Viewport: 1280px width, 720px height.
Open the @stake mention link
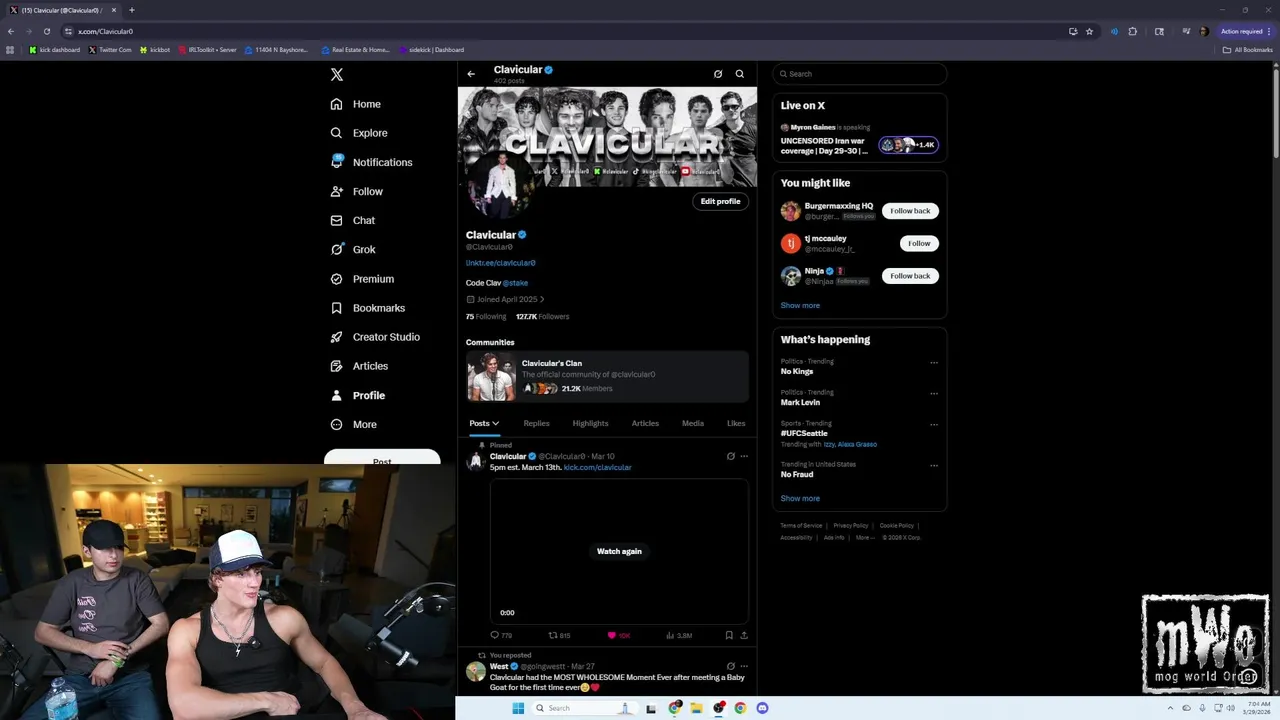[515, 283]
